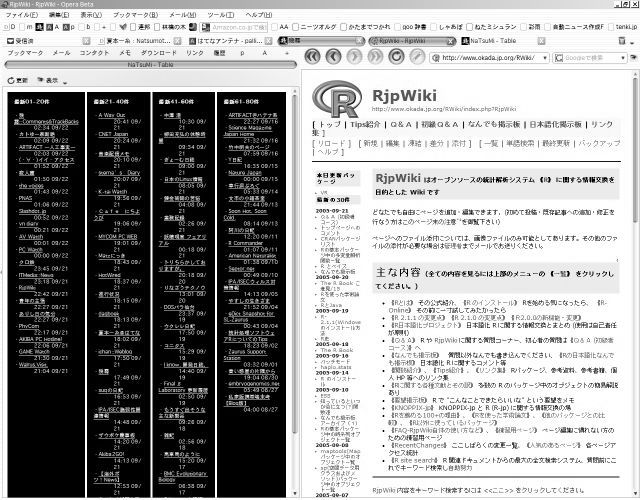
Task: Click the Rewind navigation button
Action: 313,57
